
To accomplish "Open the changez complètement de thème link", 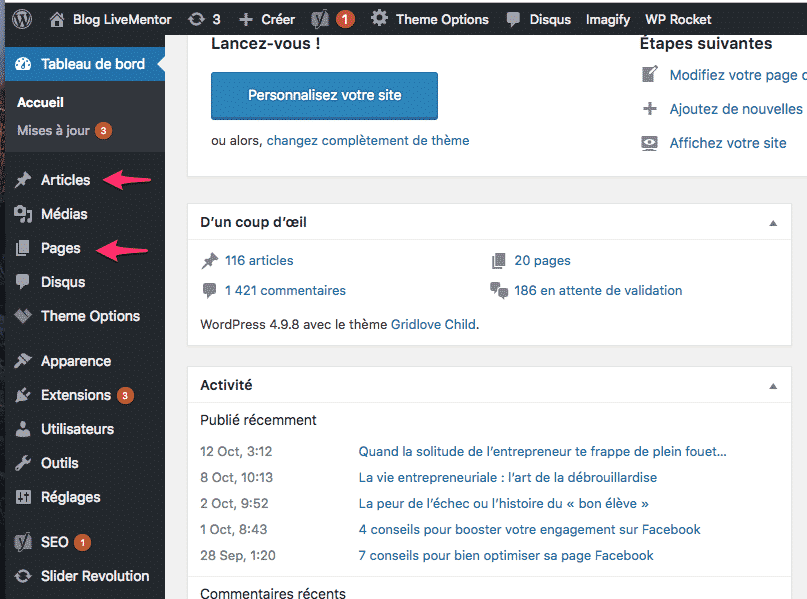I will (367, 141).
